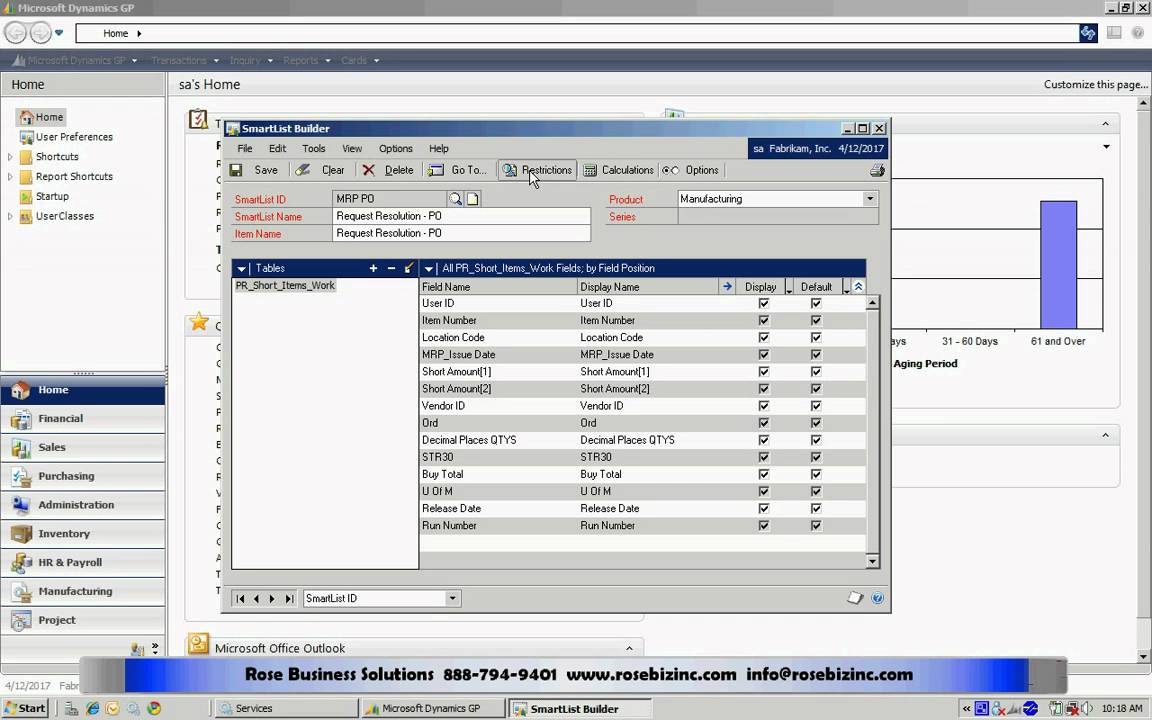Open Internet Explorer from the taskbar quick launch

93,708
